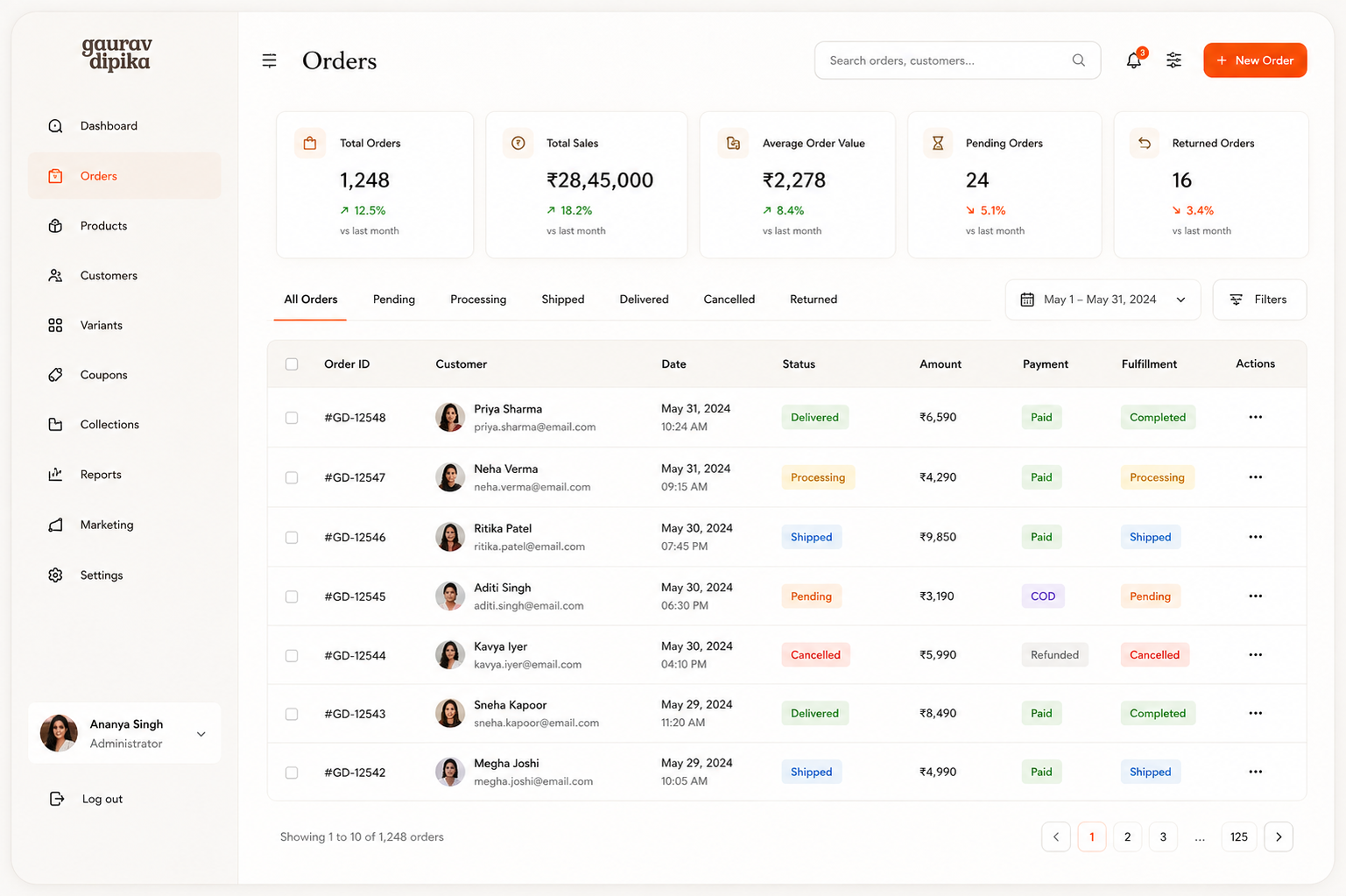Switch to the Returned tab
Viewport: 1346px width, 896px height.
tap(814, 300)
